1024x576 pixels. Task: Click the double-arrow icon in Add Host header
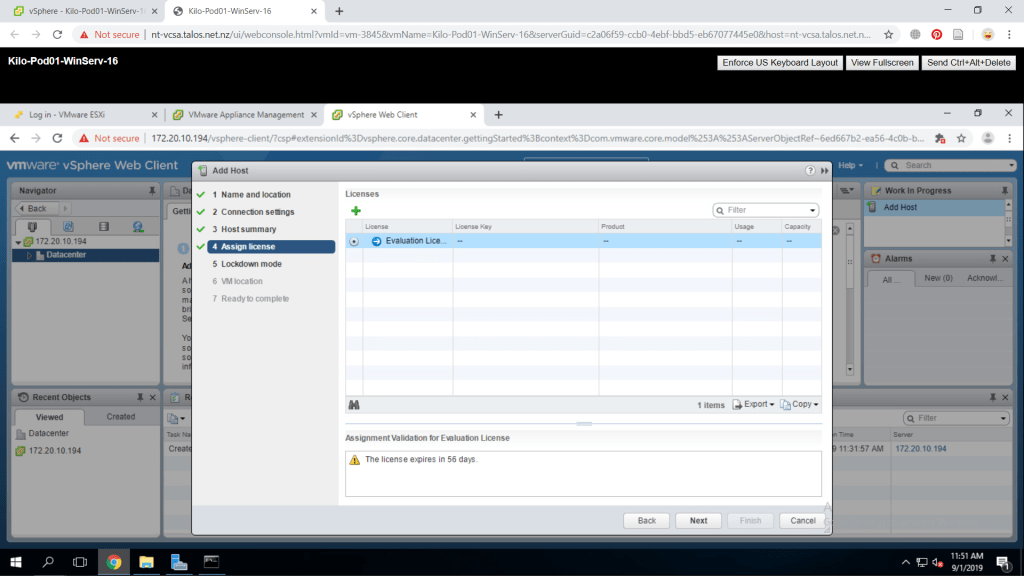[825, 171]
